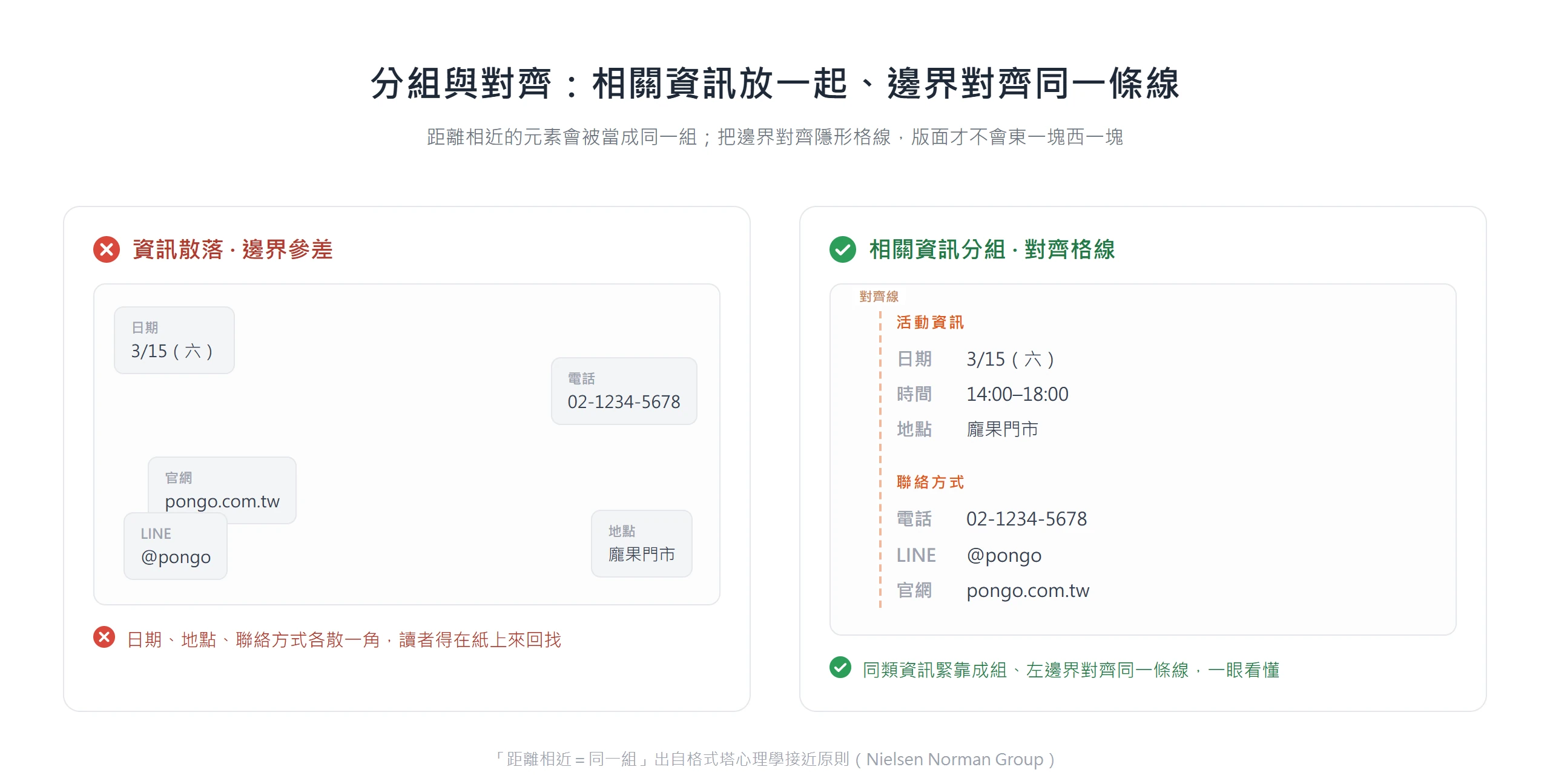Click the green checkmark icon beside 相關資訊分組
Screen dimensions: 1550x784
pyautogui.click(x=843, y=249)
